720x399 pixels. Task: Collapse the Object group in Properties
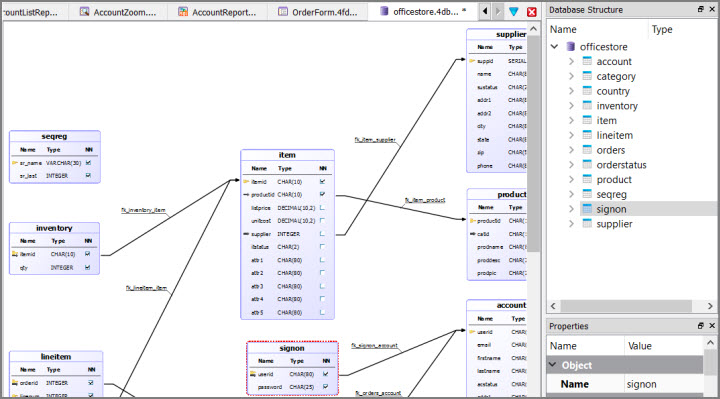(553, 365)
